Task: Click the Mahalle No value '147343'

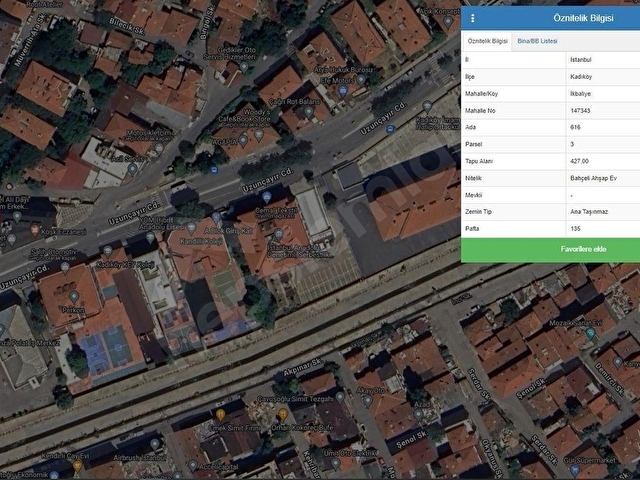Action: (x=580, y=111)
